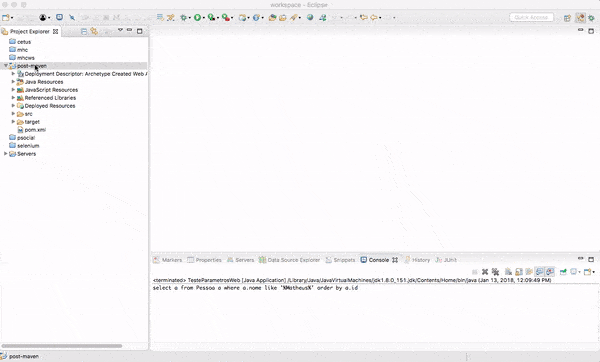Open the Web Browser globe icon

point(310,17)
